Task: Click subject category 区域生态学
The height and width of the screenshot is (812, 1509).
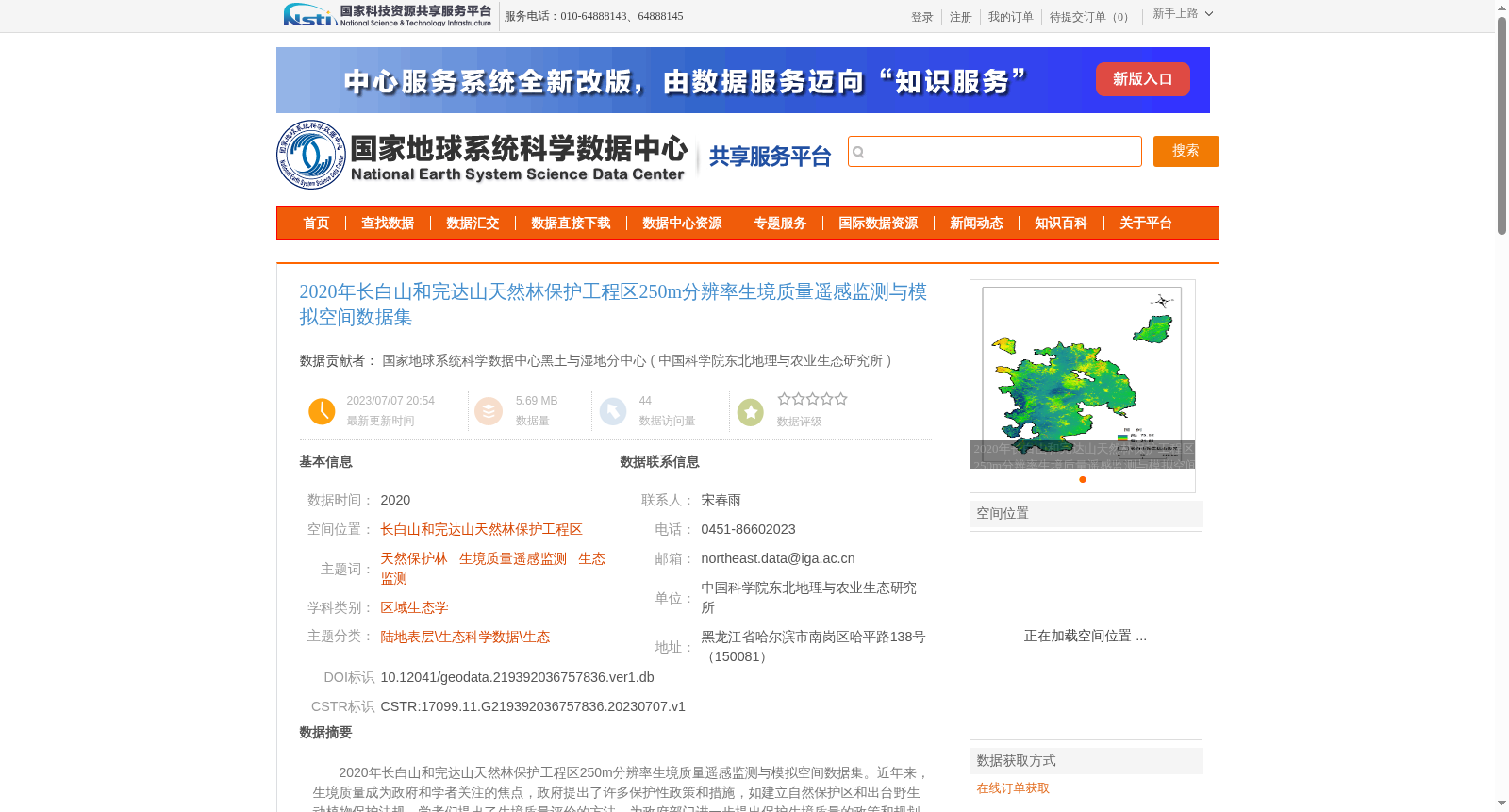Action: 414,607
